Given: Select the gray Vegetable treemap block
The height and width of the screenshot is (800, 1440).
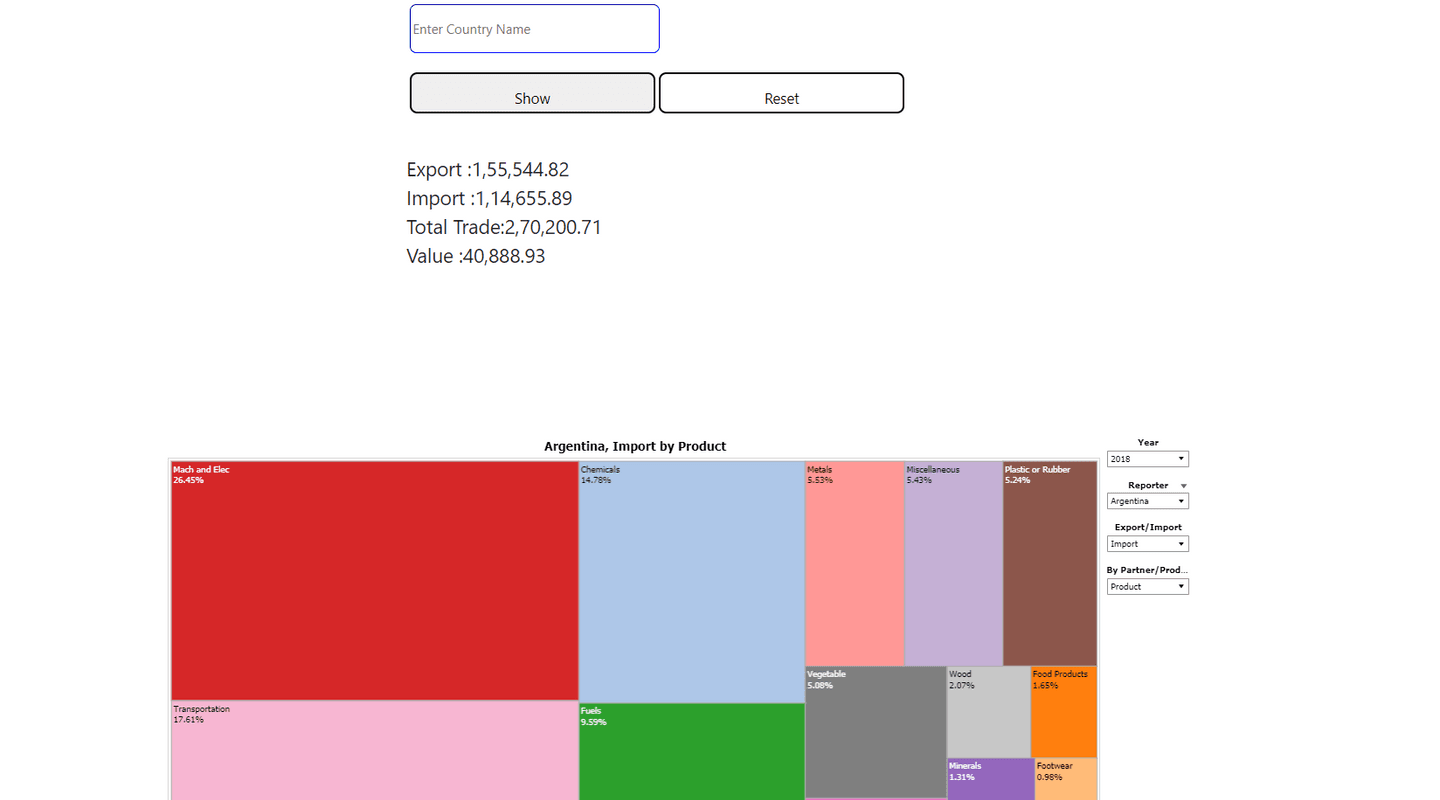Looking at the screenshot, I should click(x=876, y=732).
